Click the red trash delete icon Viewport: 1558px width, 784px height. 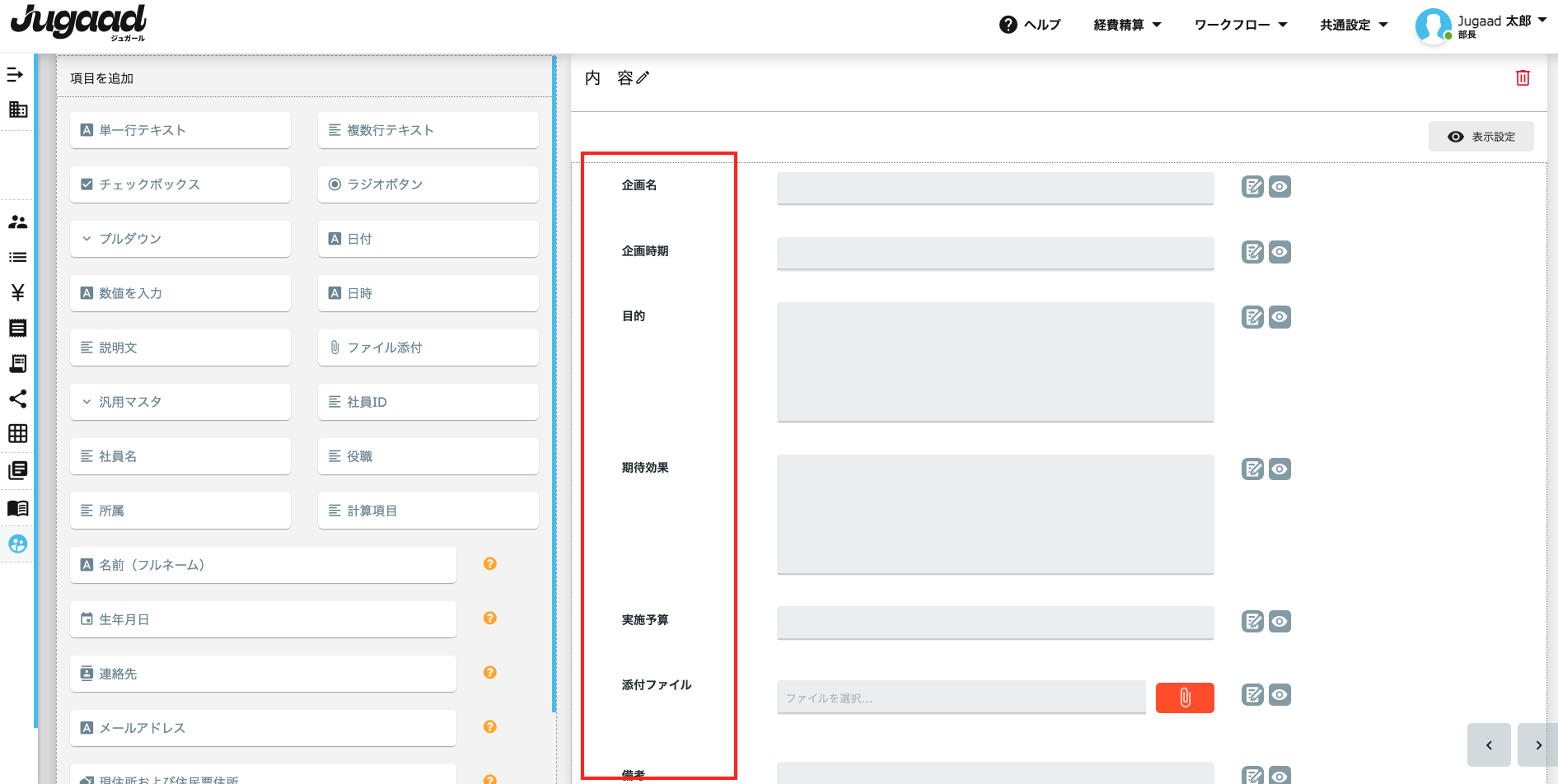pos(1523,77)
